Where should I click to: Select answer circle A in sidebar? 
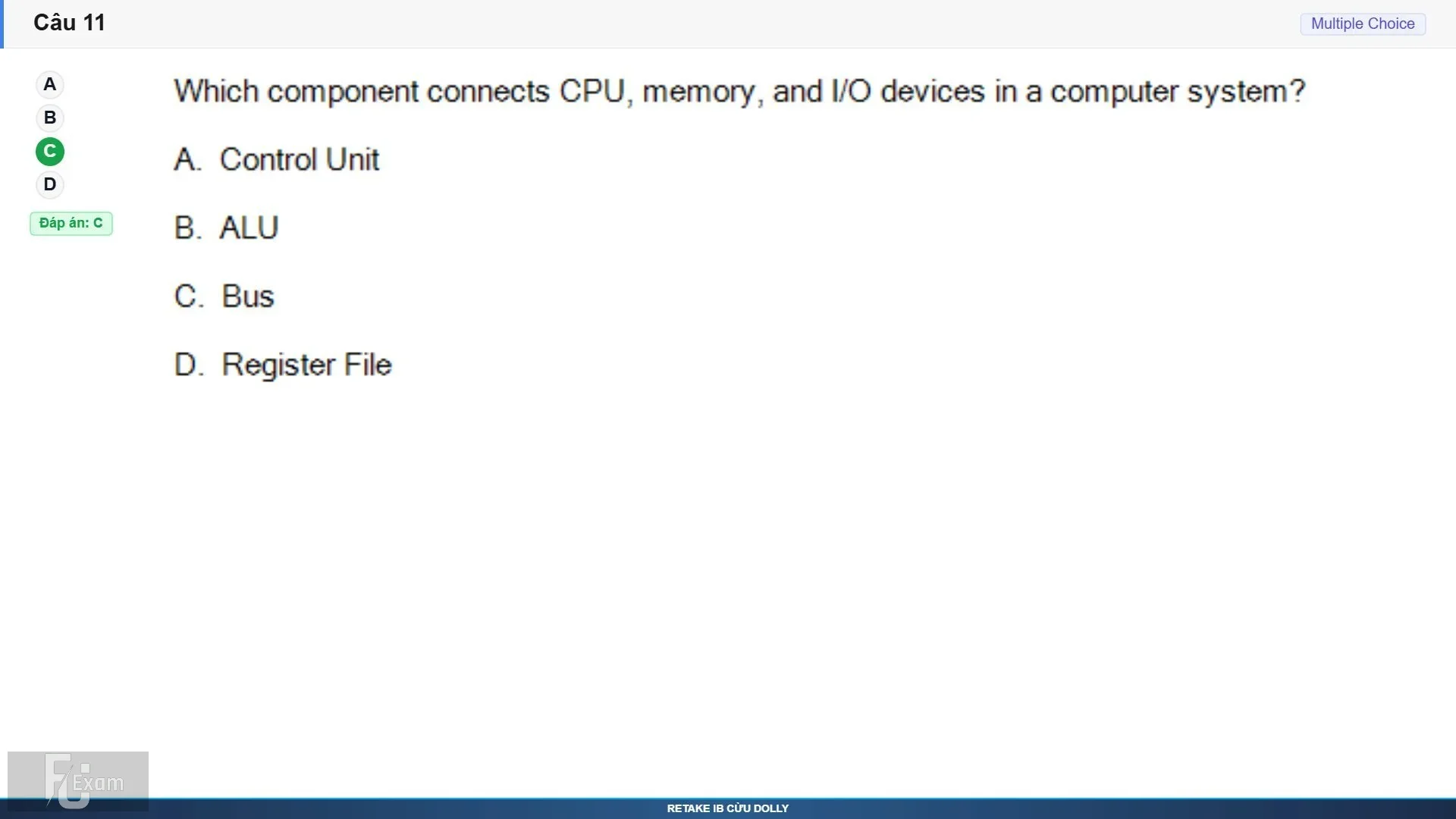[x=50, y=84]
